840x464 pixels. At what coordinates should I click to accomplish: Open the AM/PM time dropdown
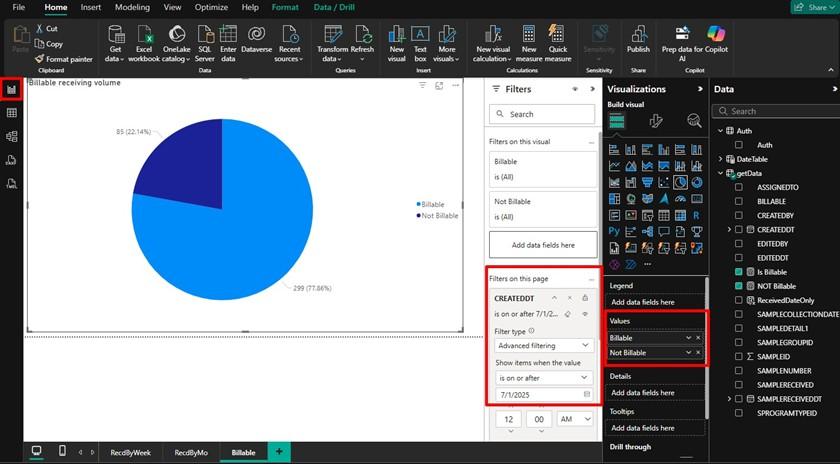(575, 421)
